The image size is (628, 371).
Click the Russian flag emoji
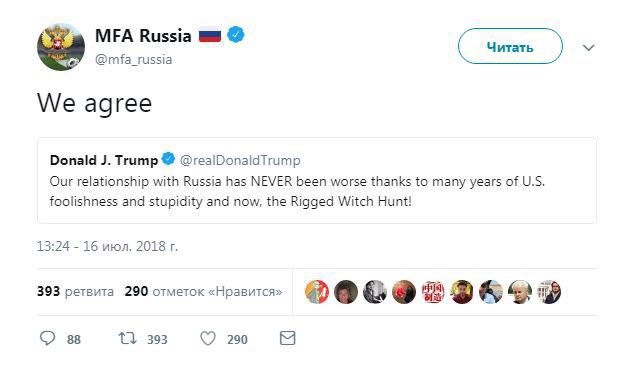tap(210, 36)
